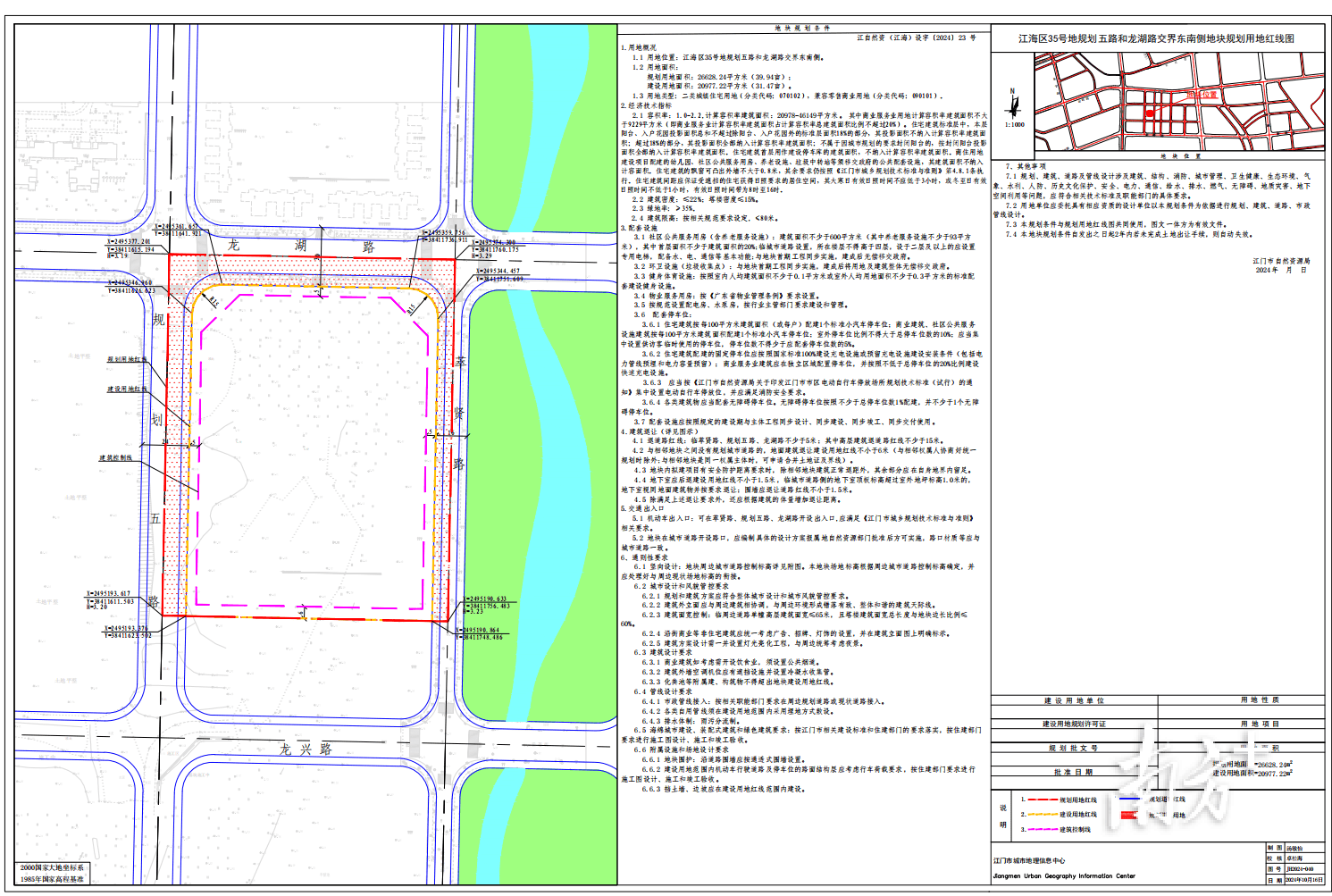
Task: Click the 建筑控制线 callout label on map
Action: 115,457
